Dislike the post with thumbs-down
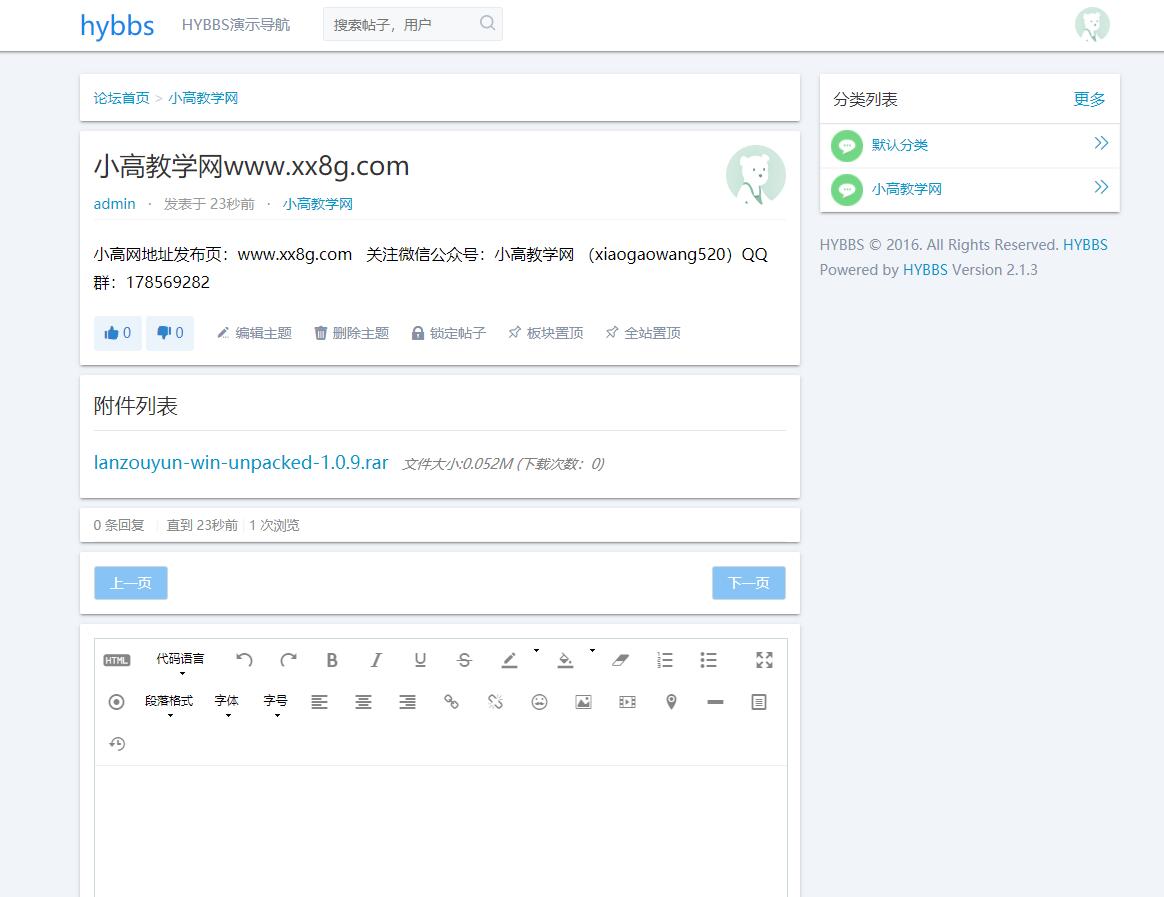The width and height of the screenshot is (1164, 897). pyautogui.click(x=170, y=333)
